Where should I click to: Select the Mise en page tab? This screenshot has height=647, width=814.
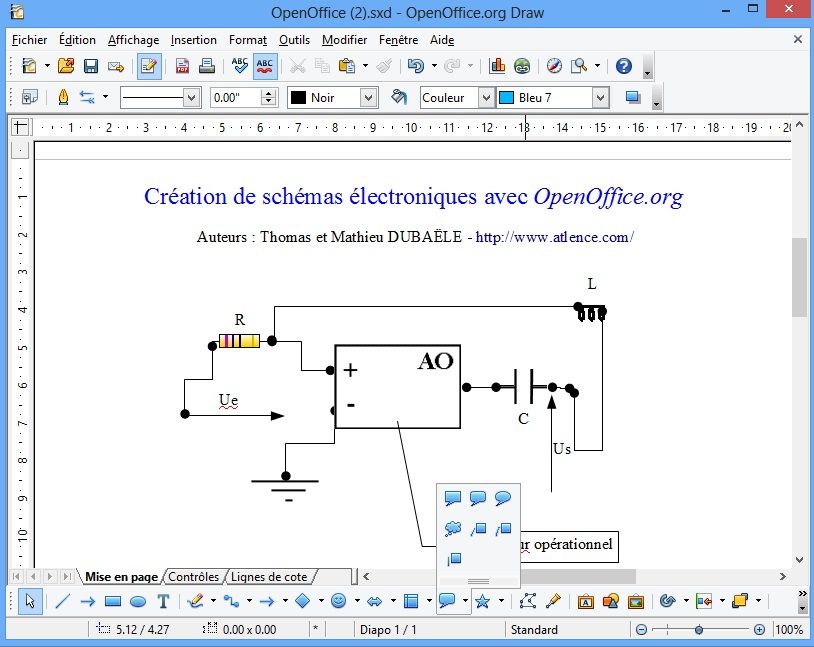[x=121, y=577]
